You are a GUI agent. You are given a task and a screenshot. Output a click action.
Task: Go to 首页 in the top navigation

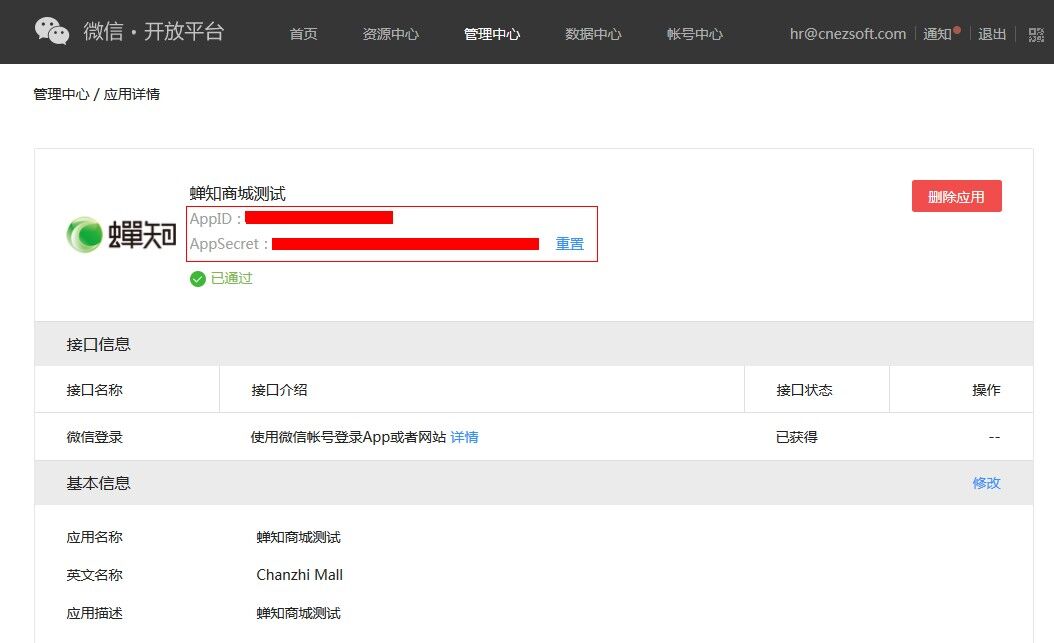point(303,34)
